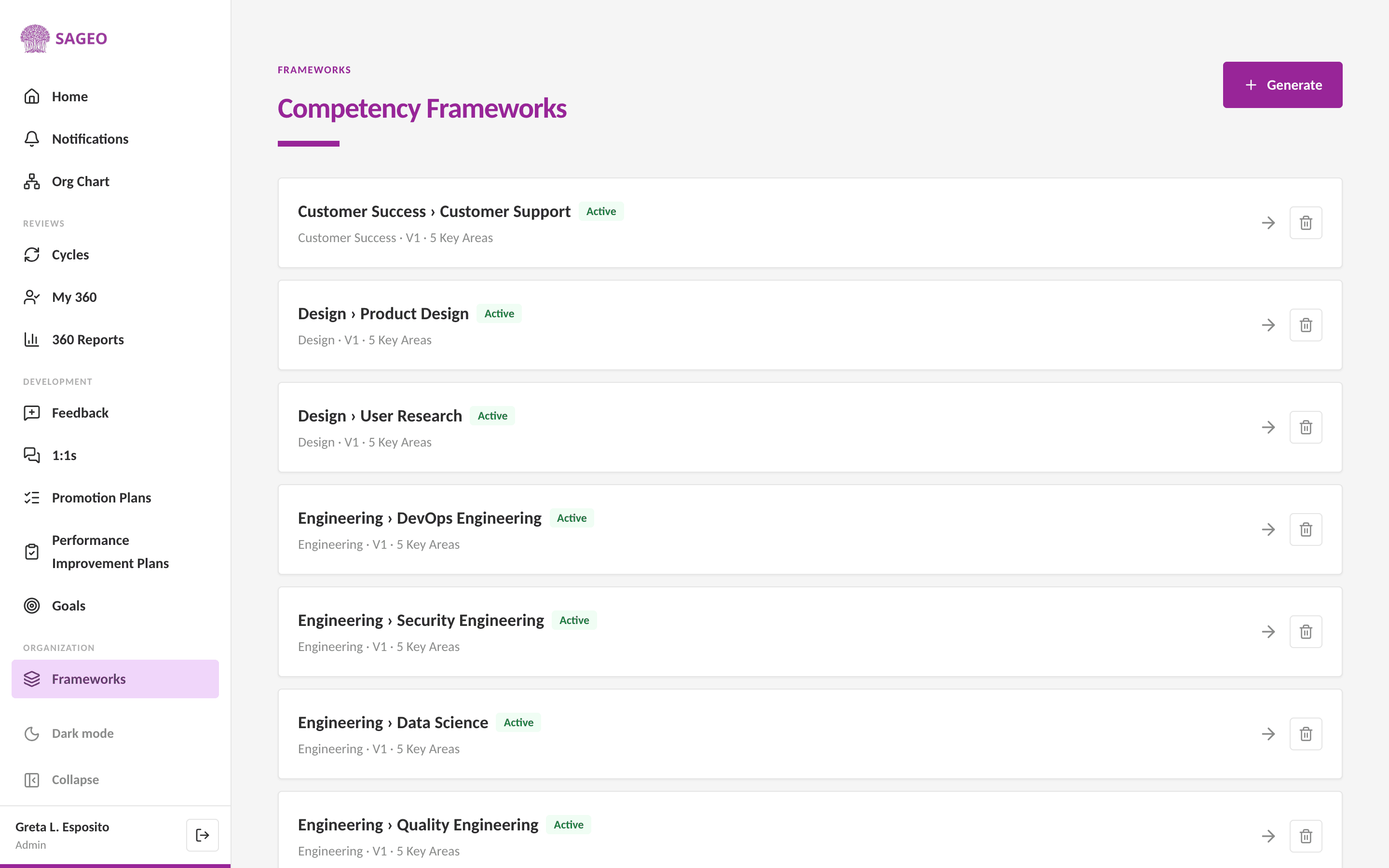Viewport: 1389px width, 868px height.
Task: Click the Greta L. Esposito user name
Action: [62, 827]
